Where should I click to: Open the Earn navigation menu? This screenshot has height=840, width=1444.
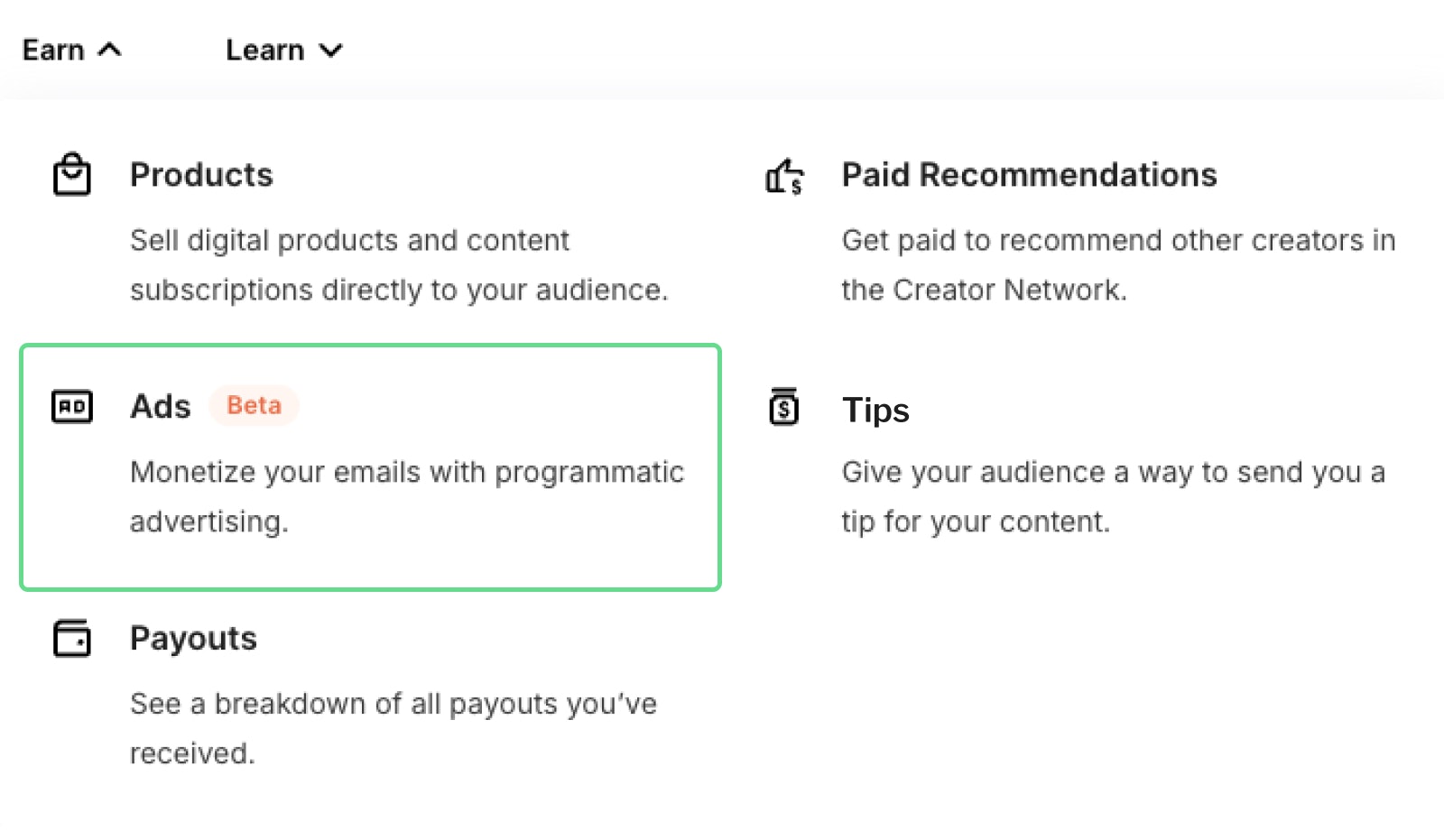click(x=53, y=50)
